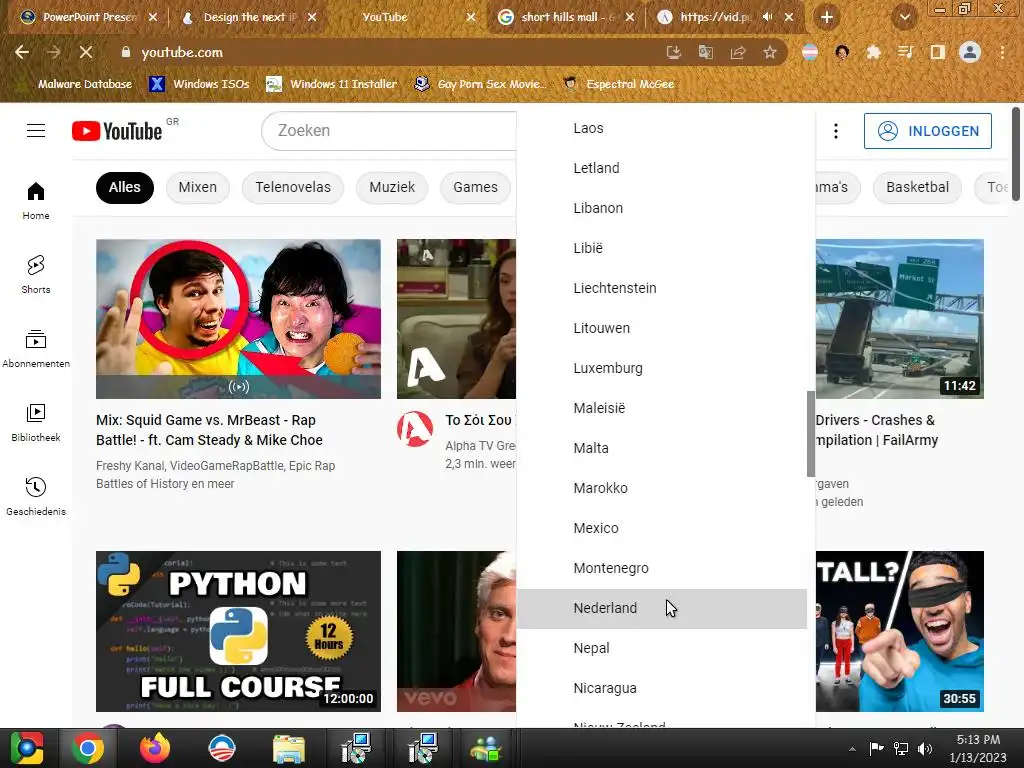The image size is (1024, 768).
Task: Open Shorts in the sidebar
Action: [36, 274]
